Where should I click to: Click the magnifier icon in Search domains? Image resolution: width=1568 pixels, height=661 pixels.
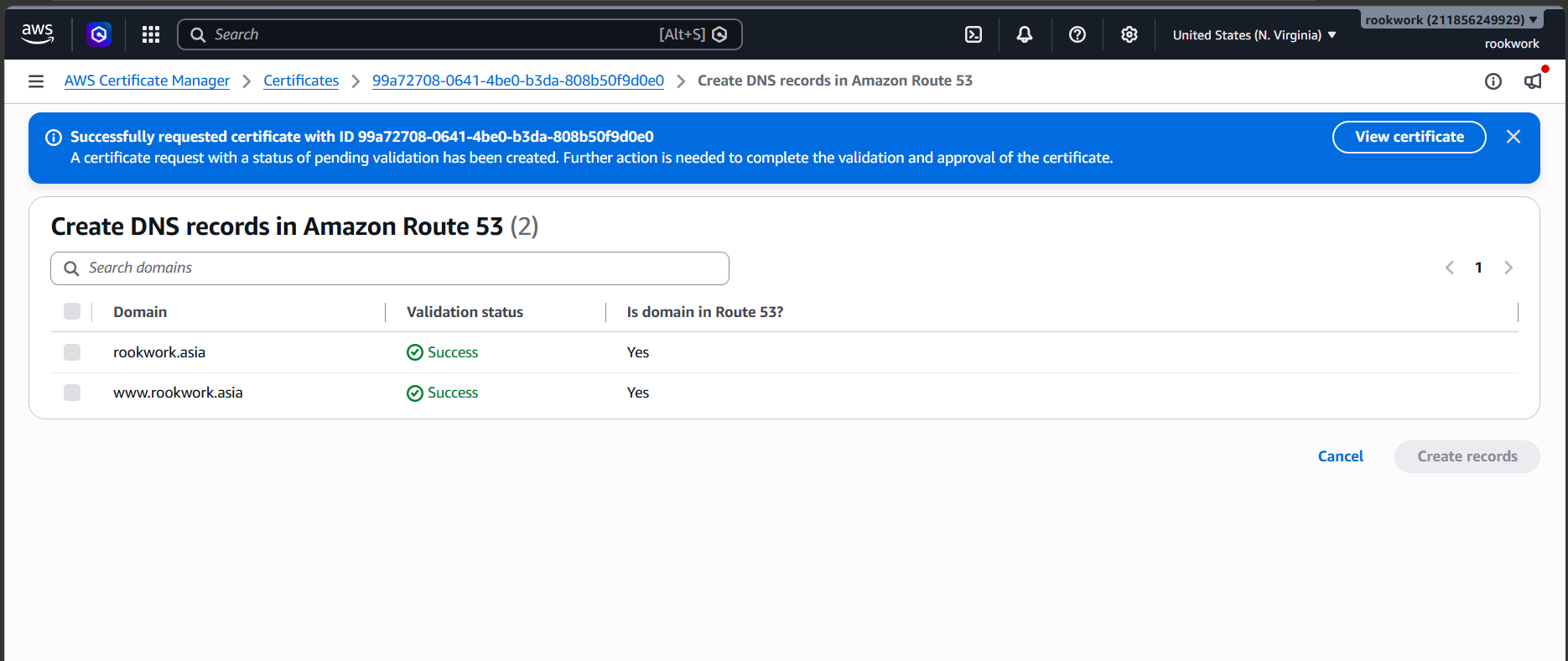click(72, 268)
